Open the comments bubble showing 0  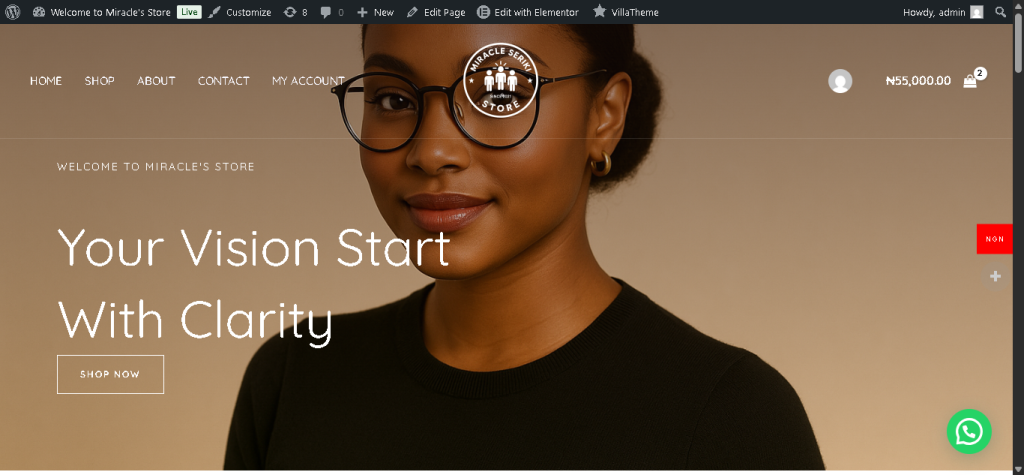[x=332, y=12]
